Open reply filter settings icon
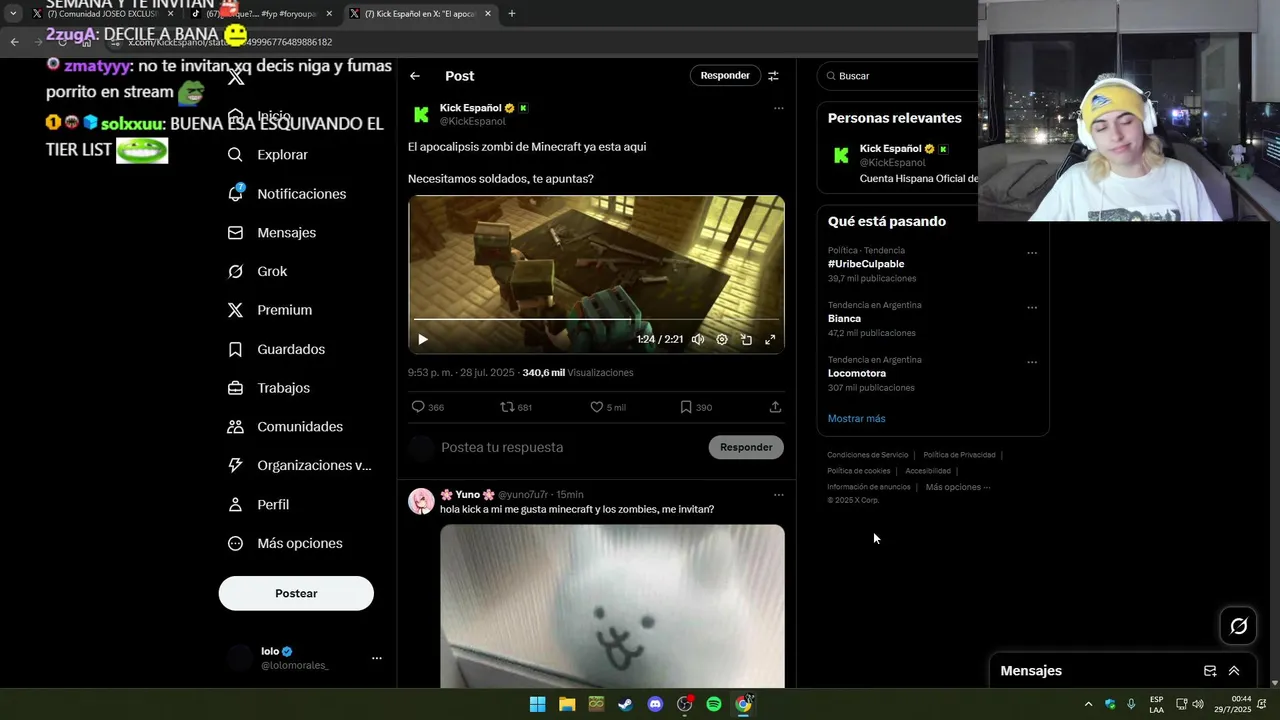Screen dimensions: 1280x720 click(773, 76)
